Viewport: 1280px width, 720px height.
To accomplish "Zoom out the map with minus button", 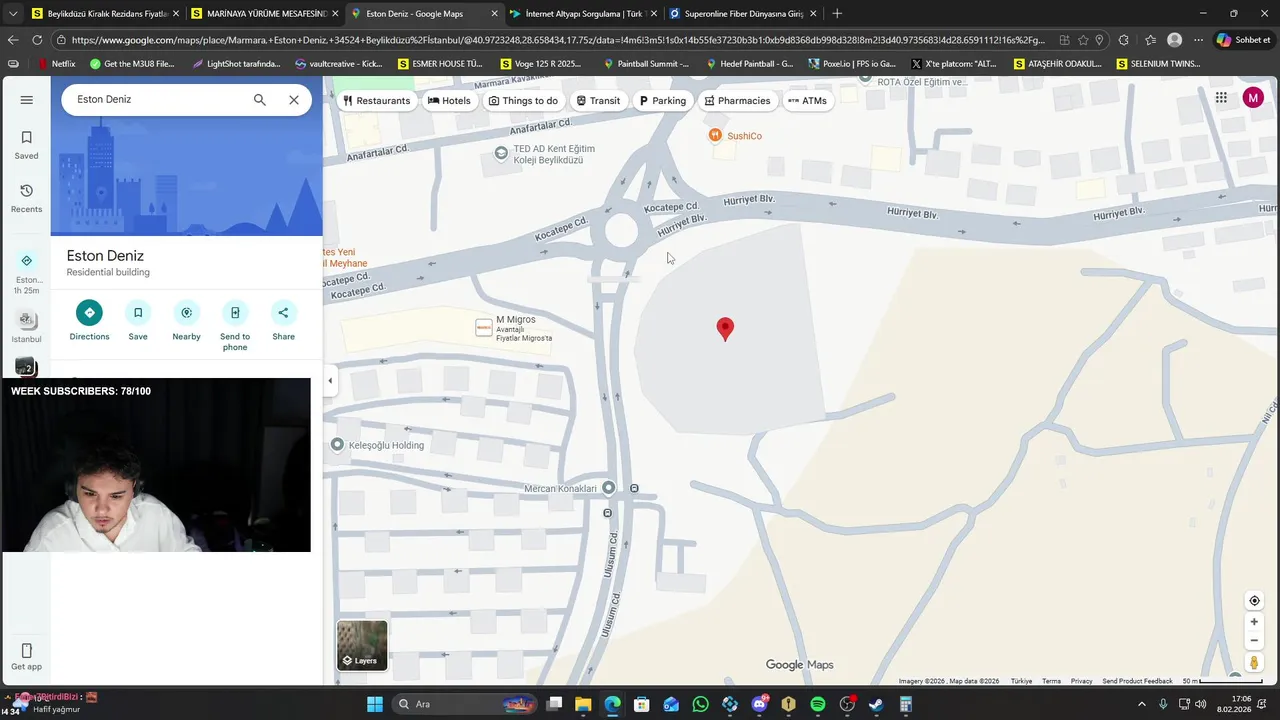I will tap(1254, 641).
